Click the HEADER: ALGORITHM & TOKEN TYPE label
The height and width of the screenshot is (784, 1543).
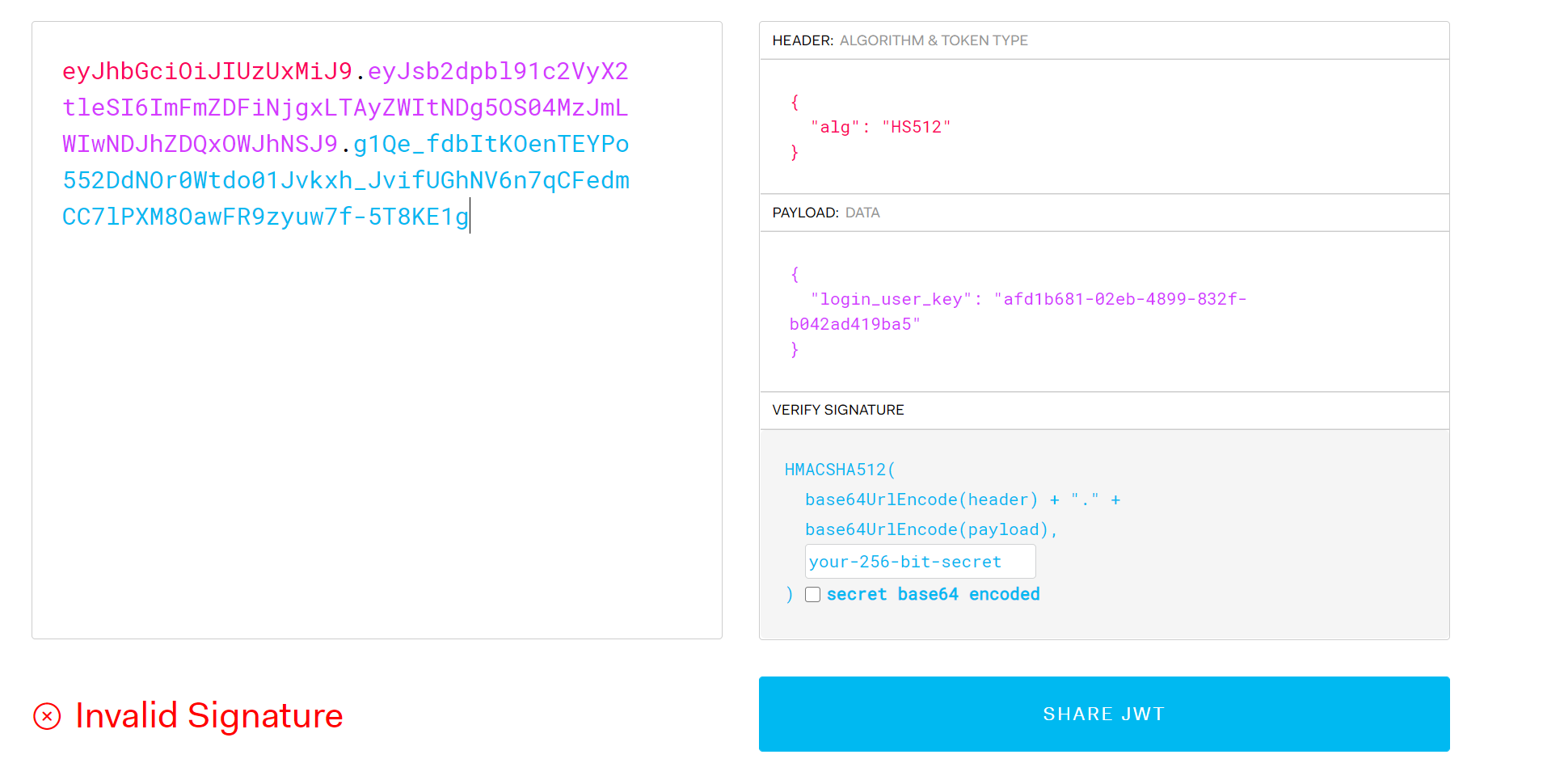(x=900, y=40)
